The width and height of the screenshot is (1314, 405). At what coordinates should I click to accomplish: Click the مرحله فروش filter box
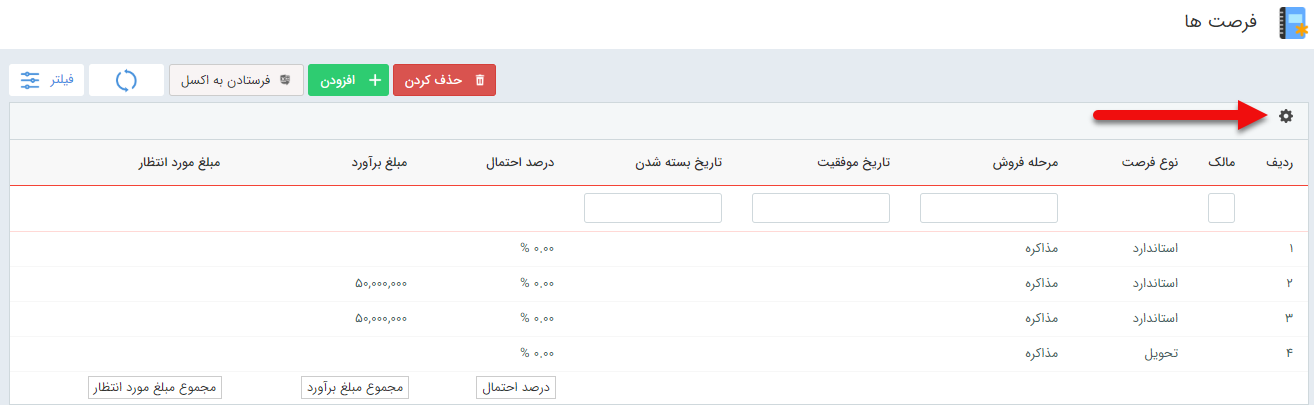989,208
